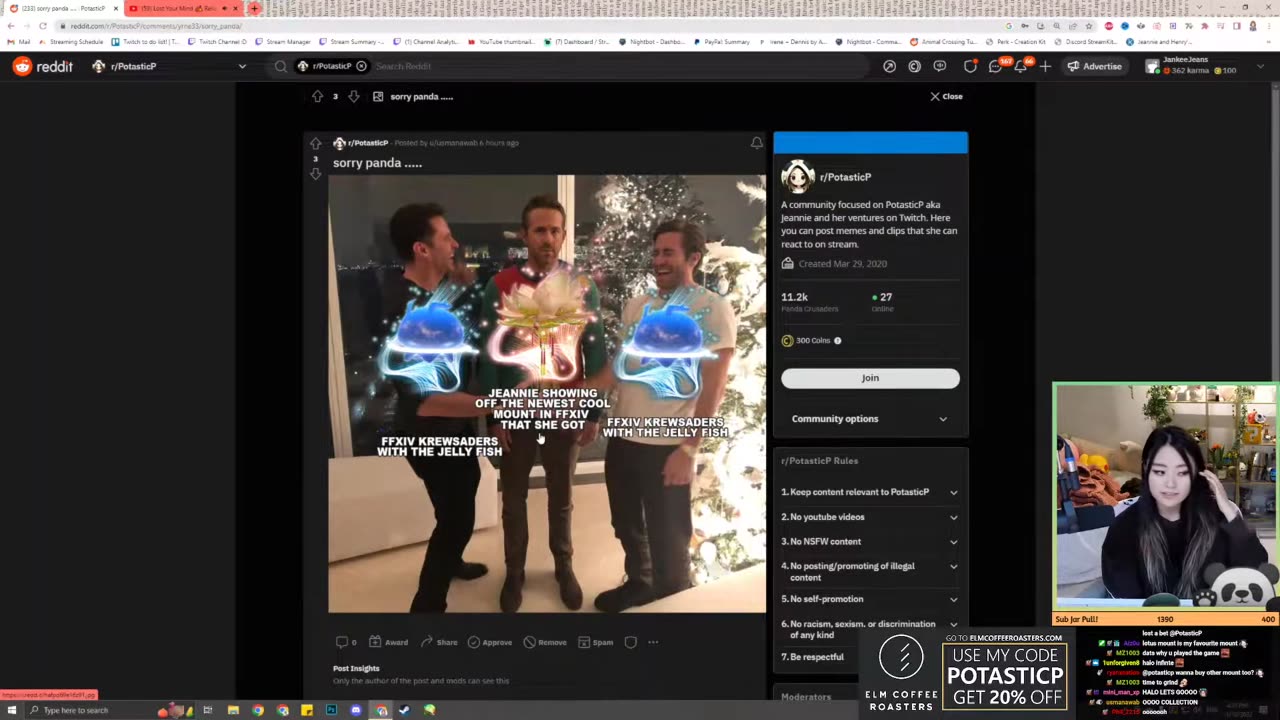Open Photoshop from the taskbar
Image resolution: width=1280 pixels, height=720 pixels.
pyautogui.click(x=331, y=710)
